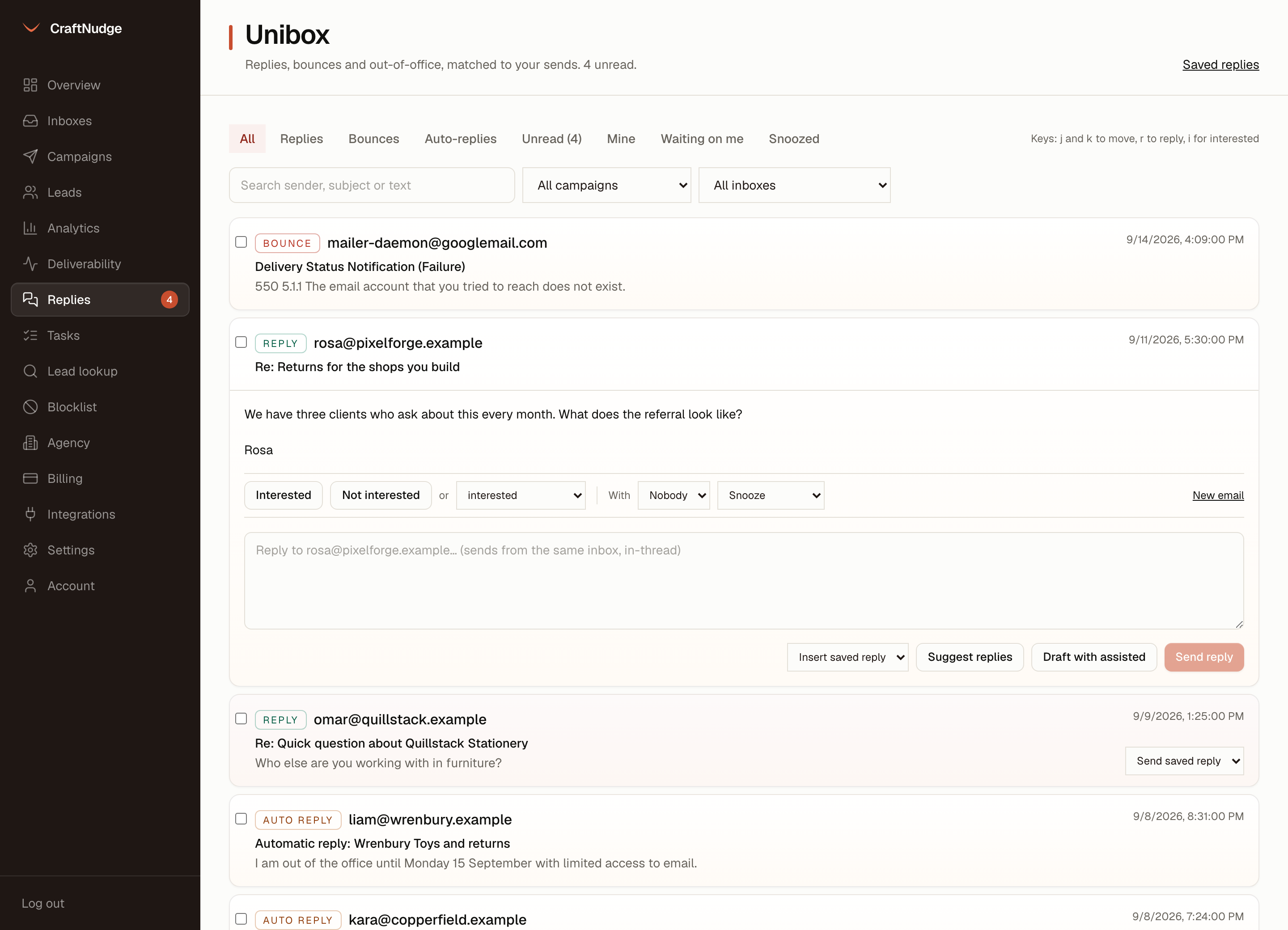
Task: Tick the kara@copperfield.example checkbox
Action: [241, 918]
